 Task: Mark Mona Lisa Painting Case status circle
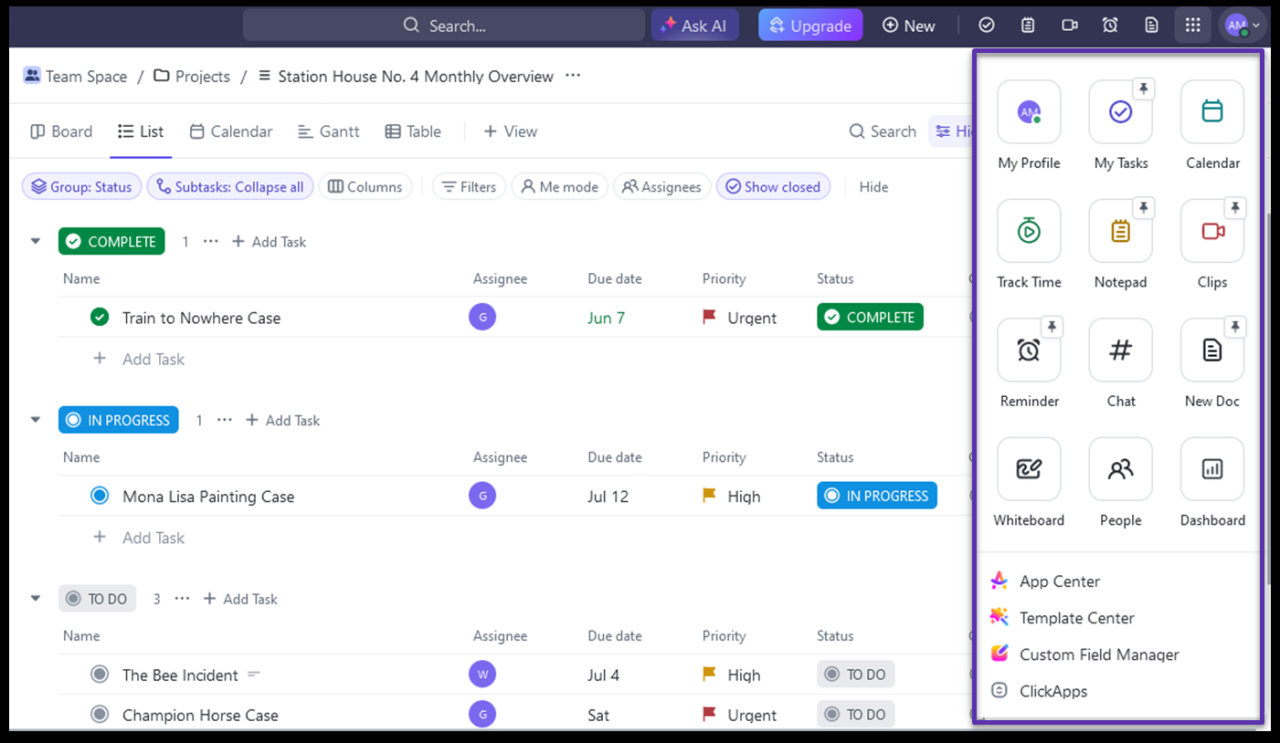point(99,496)
